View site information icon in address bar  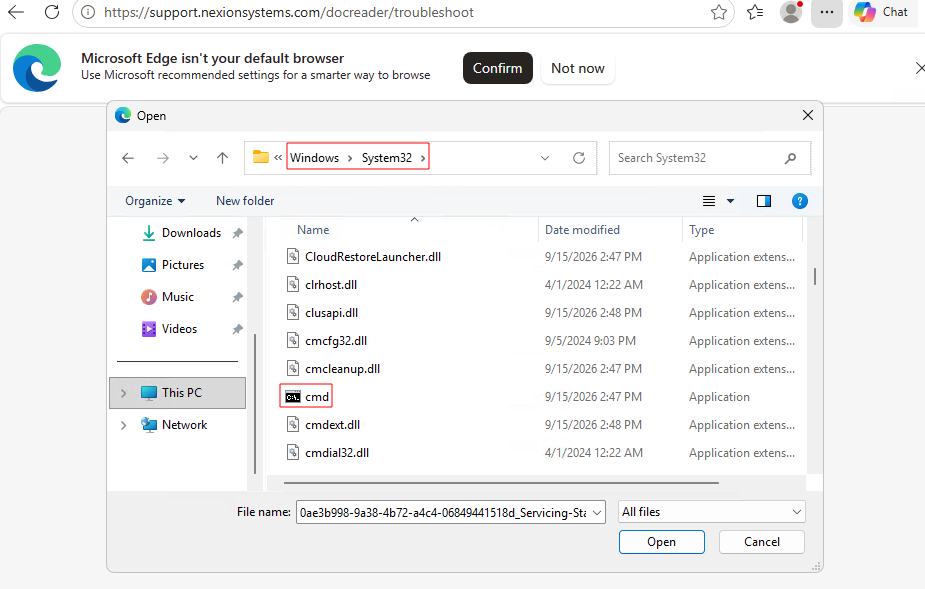point(88,12)
